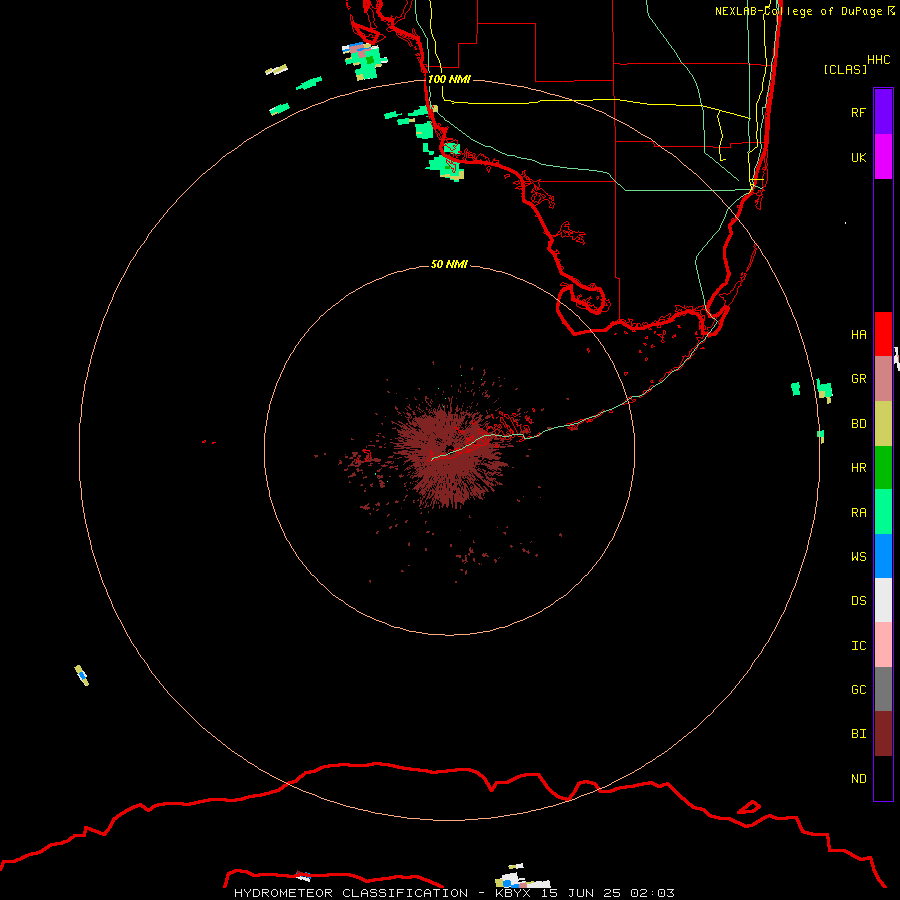Click the HYDROMETEOR CLASSIFICATION title text
This screenshot has height=900, width=900.
tap(351, 893)
